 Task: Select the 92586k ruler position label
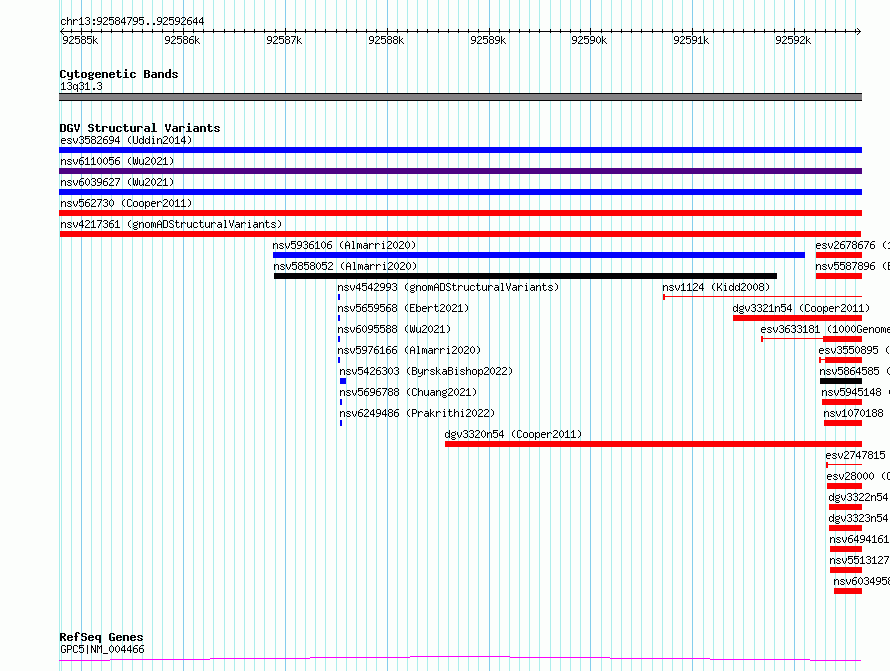tap(182, 40)
